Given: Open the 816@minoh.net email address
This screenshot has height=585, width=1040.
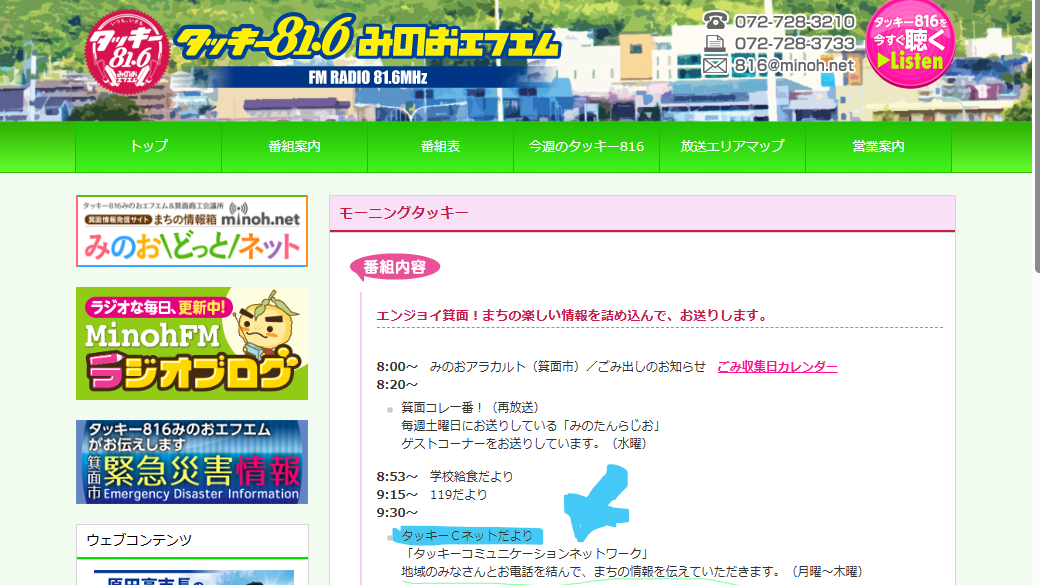Looking at the screenshot, I should click(794, 66).
